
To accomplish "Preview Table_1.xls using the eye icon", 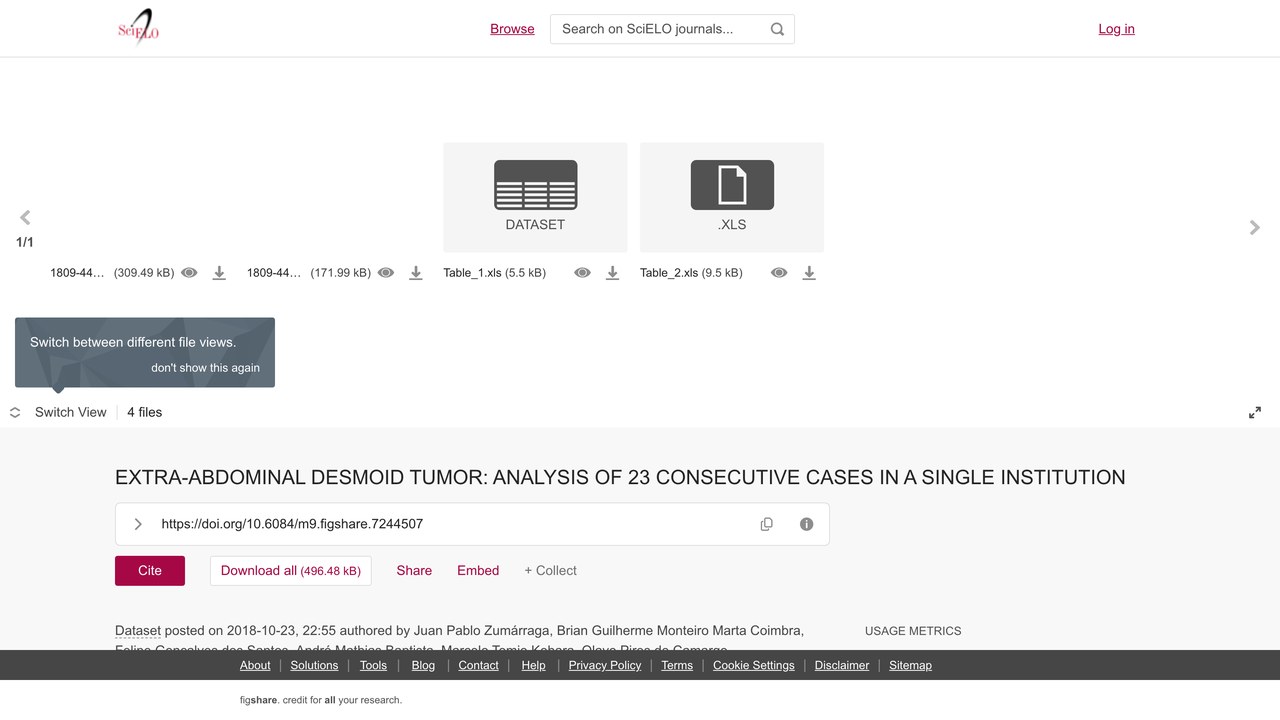I will click(x=582, y=273).
